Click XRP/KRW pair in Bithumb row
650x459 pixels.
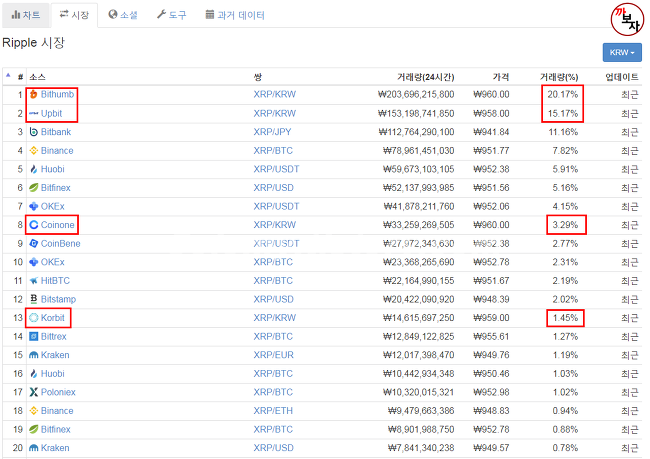[274, 95]
